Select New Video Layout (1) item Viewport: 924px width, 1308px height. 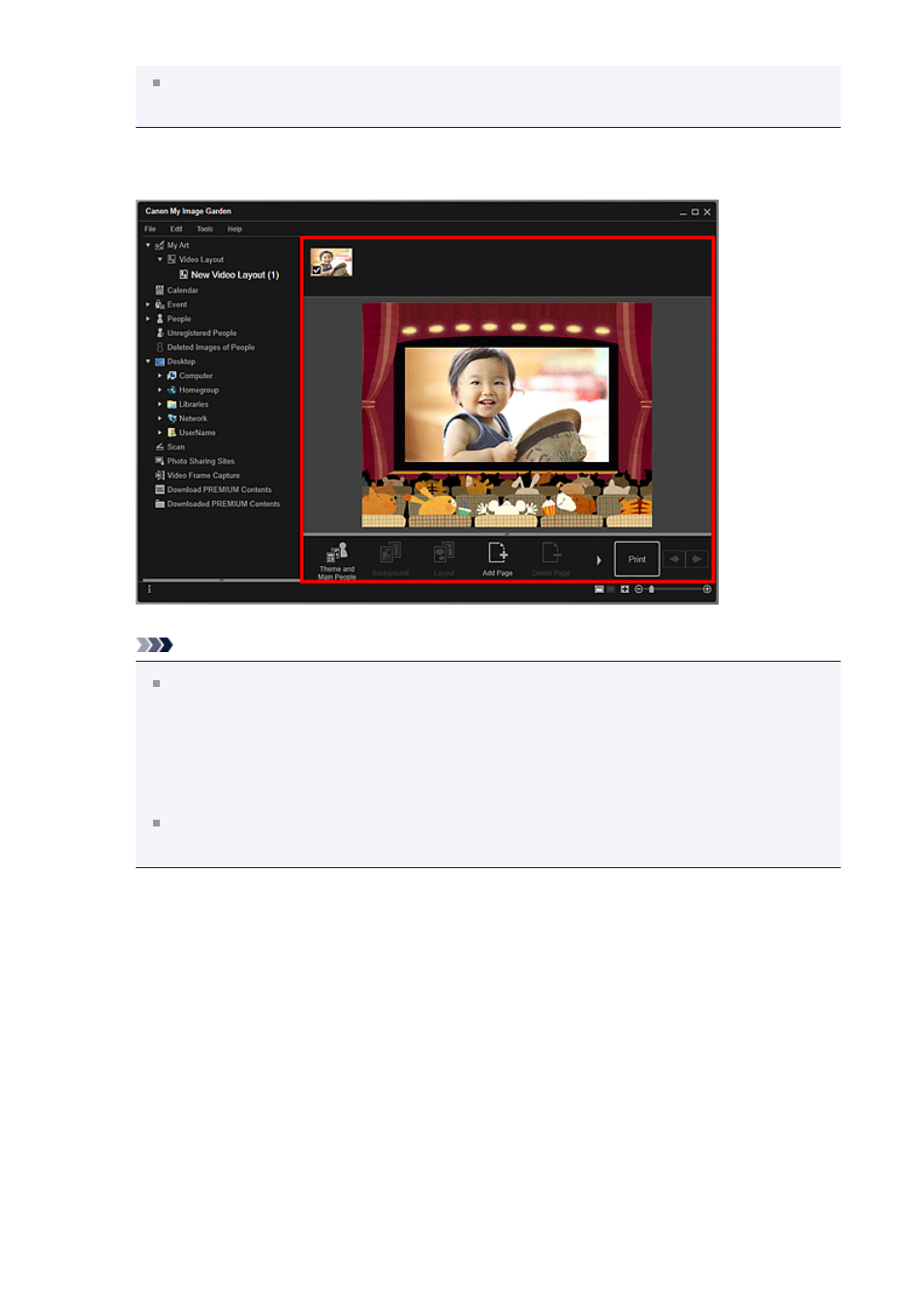pyautogui.click(x=234, y=275)
